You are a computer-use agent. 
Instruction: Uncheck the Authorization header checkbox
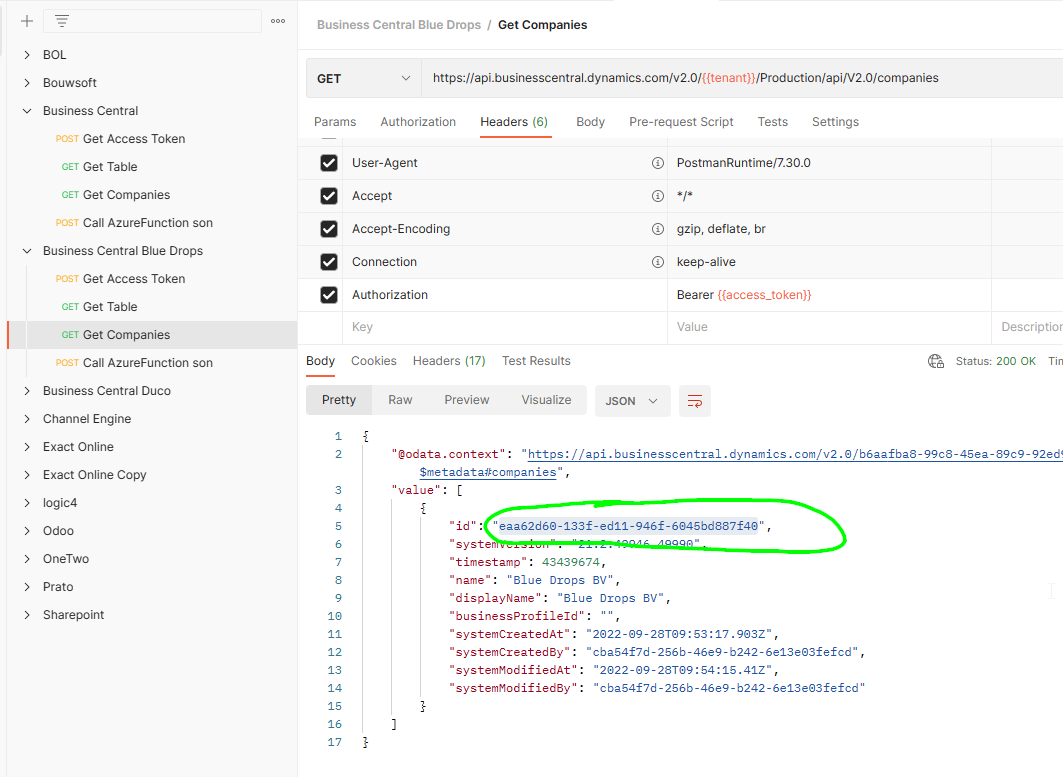(329, 295)
